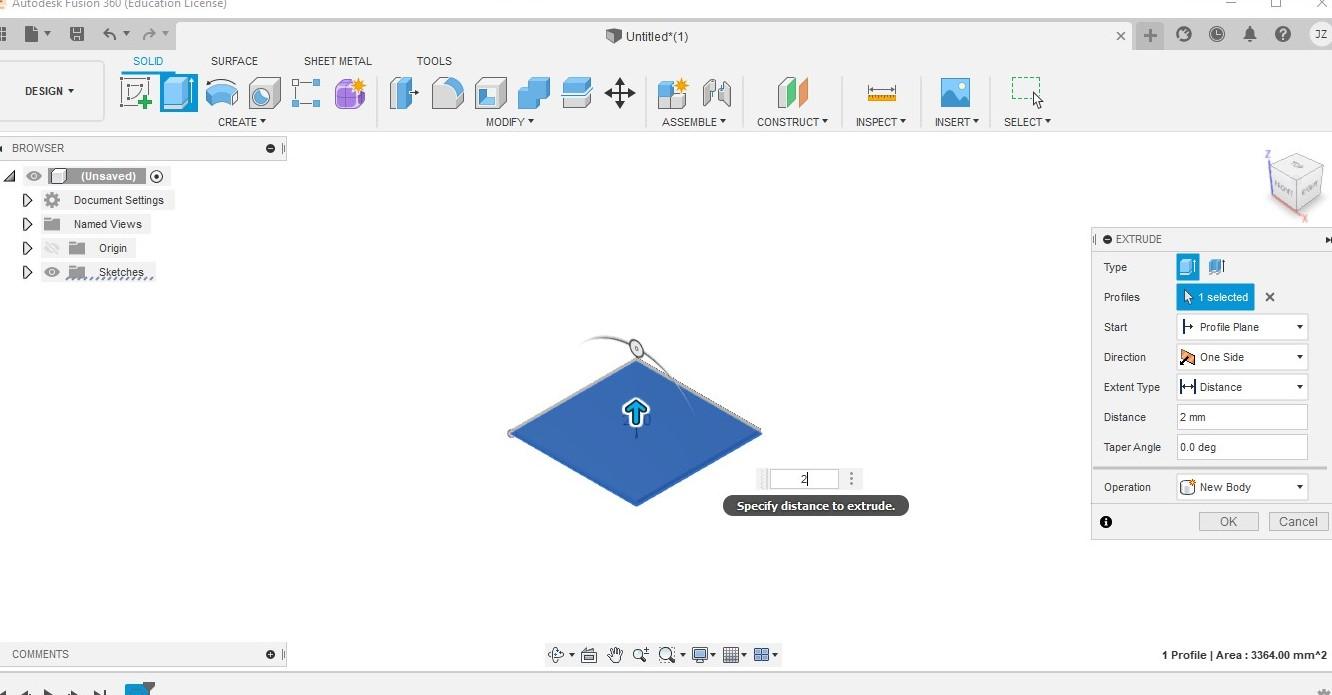Undo the last action
This screenshot has width=1332, height=695.
[109, 34]
